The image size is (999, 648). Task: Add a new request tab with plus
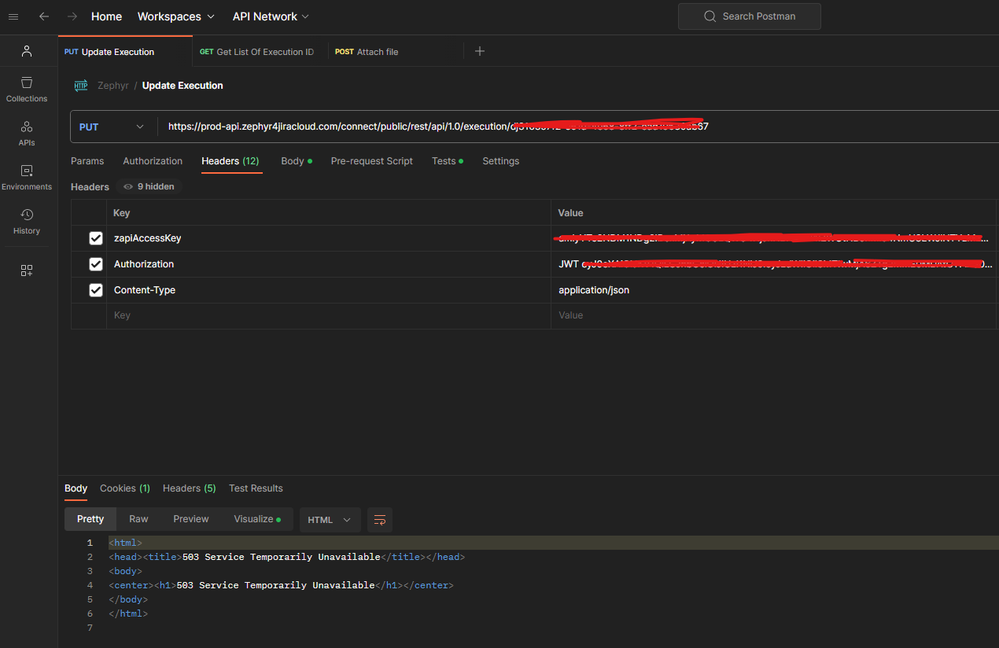click(480, 51)
